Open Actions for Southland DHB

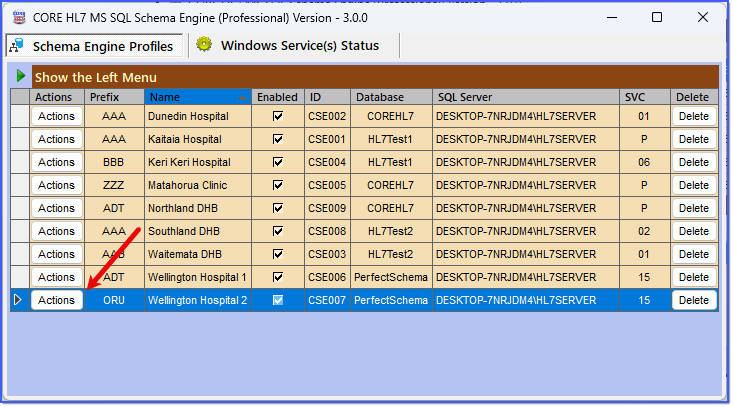click(57, 231)
